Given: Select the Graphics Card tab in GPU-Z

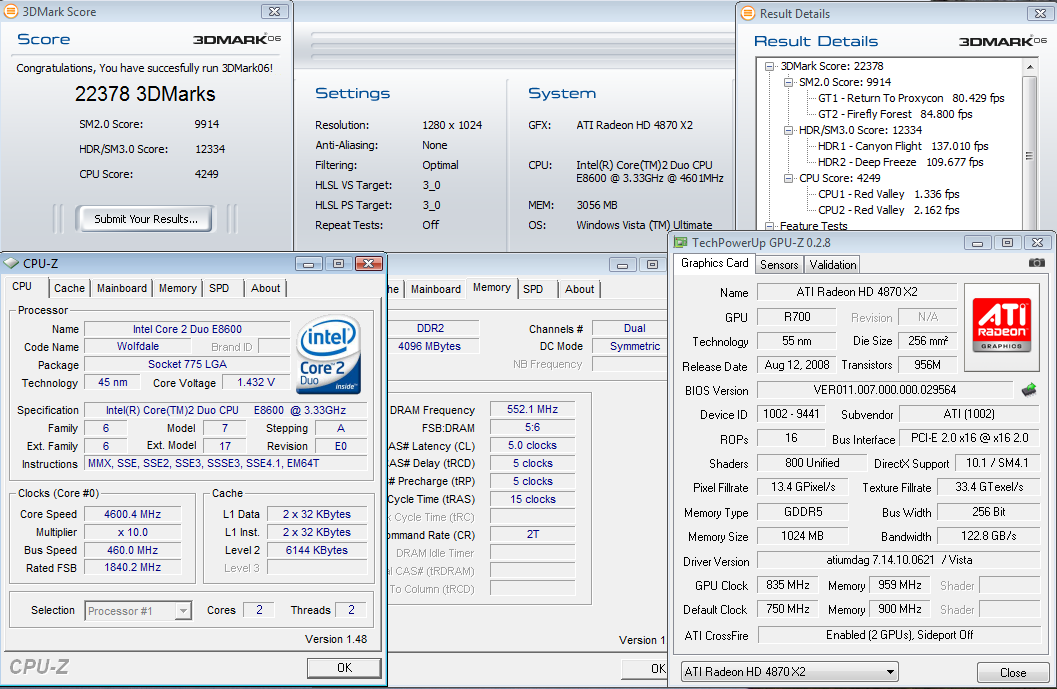Looking at the screenshot, I should pos(715,263).
